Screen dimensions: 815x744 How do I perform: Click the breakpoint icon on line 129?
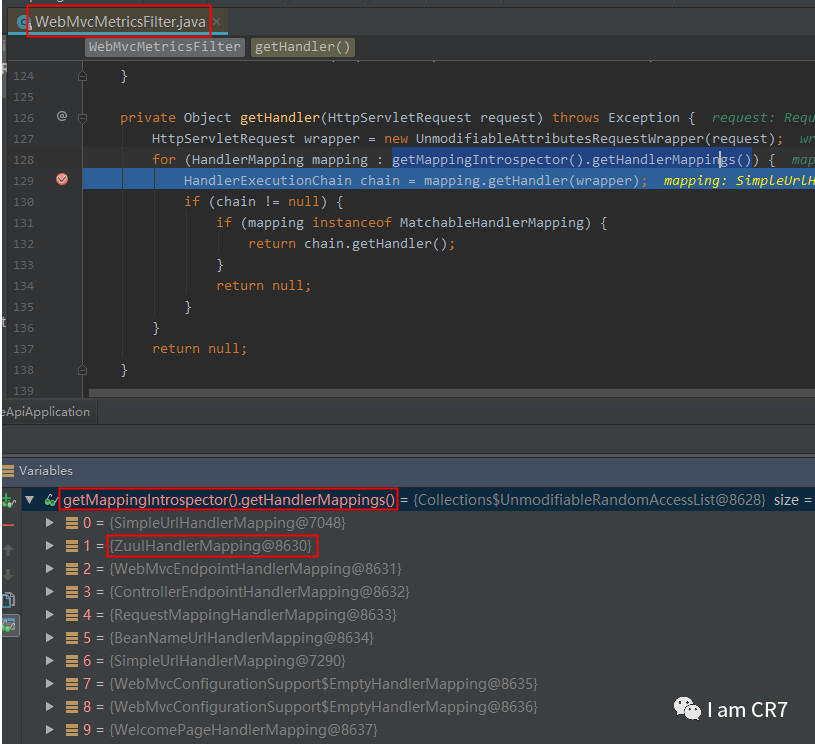pyautogui.click(x=62, y=180)
